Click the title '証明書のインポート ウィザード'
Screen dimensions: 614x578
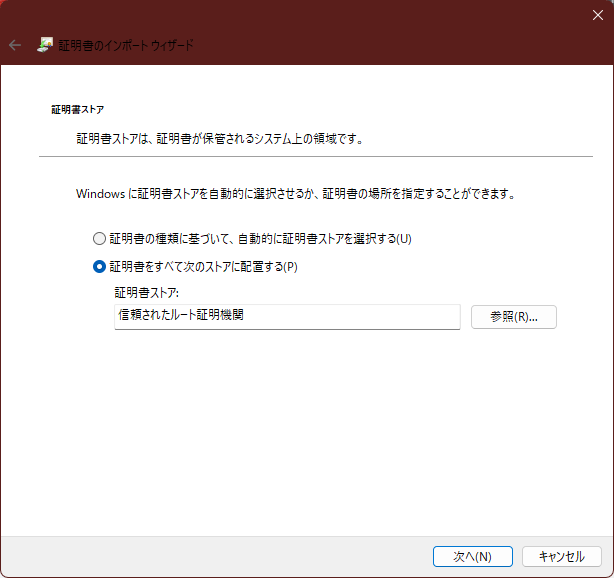(126, 45)
